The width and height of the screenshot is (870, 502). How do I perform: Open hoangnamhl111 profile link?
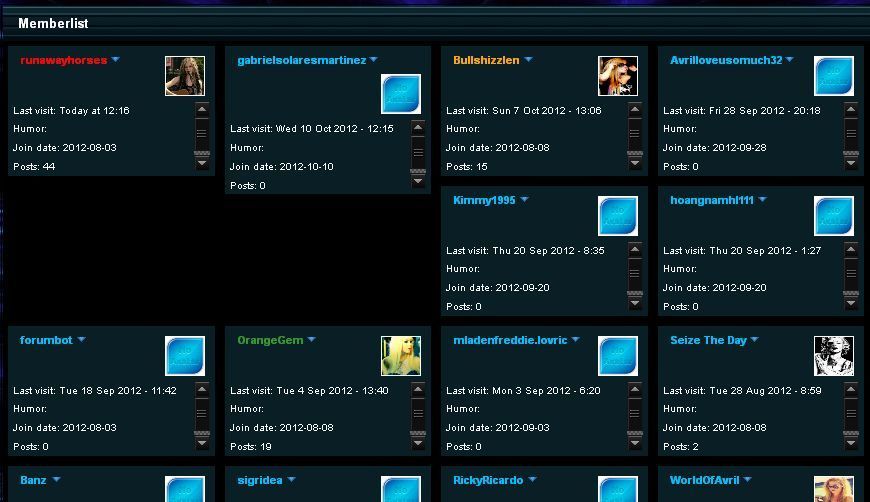click(x=712, y=200)
